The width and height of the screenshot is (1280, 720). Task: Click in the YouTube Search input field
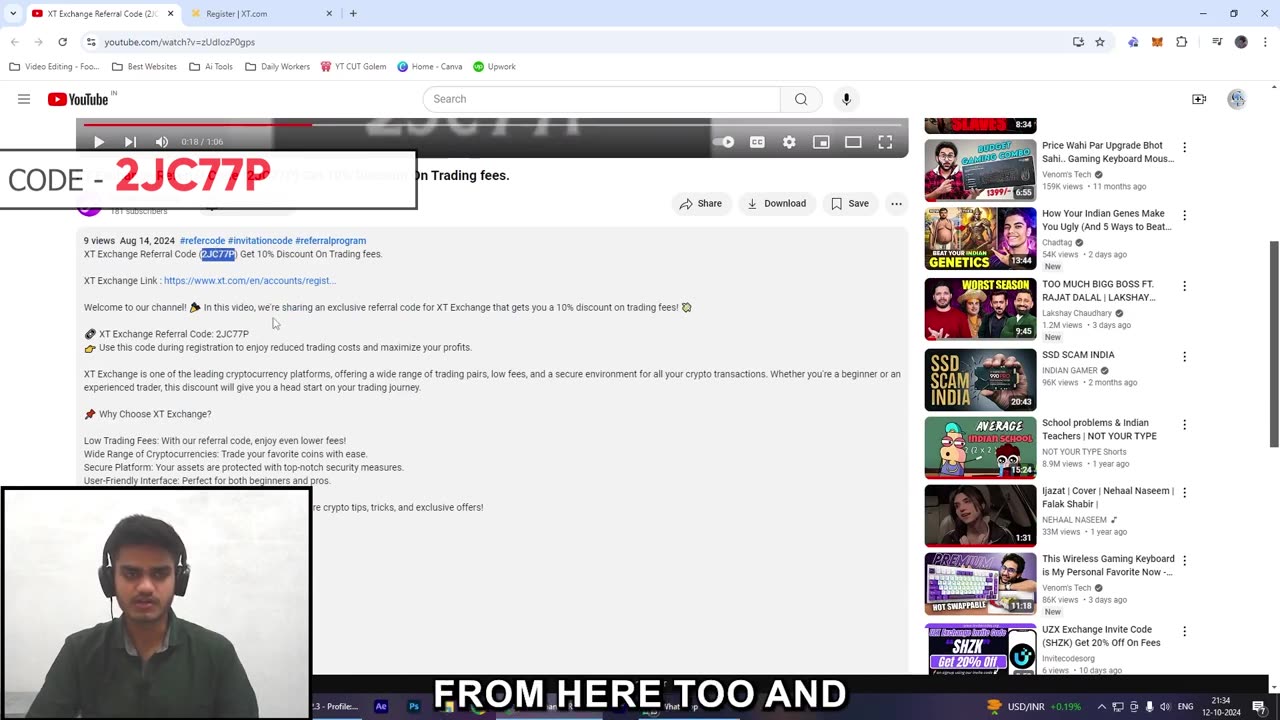(x=602, y=99)
